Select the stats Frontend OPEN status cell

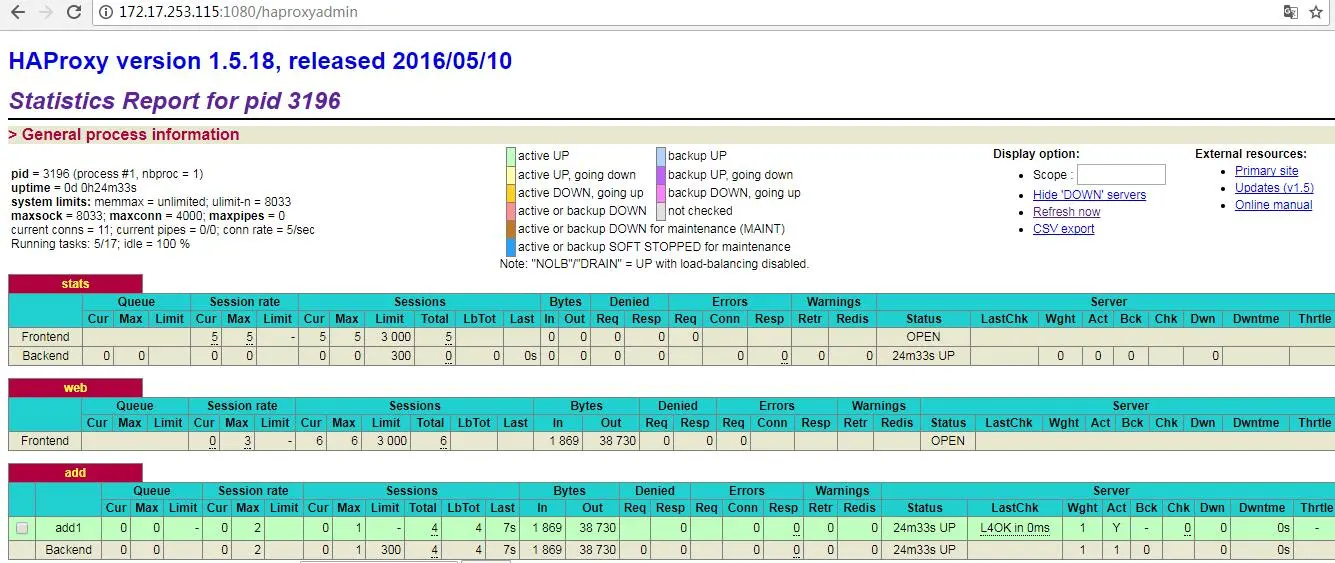[x=923, y=337]
